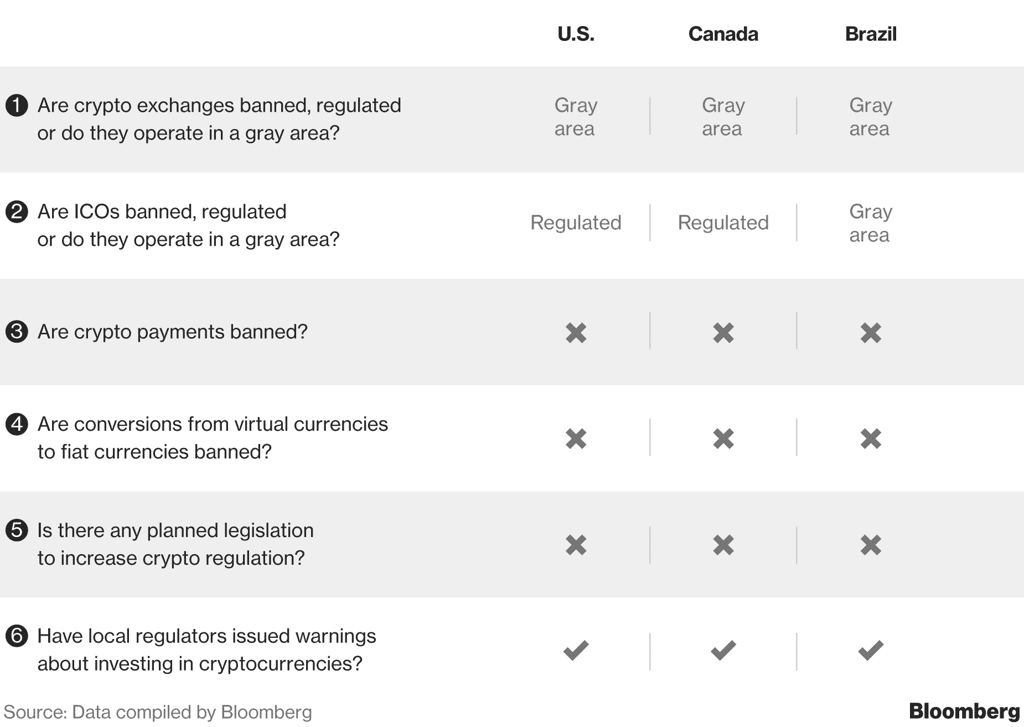Click Canada Gray area label for crypto exchanges
The width and height of the screenshot is (1024, 727).
coord(723,117)
